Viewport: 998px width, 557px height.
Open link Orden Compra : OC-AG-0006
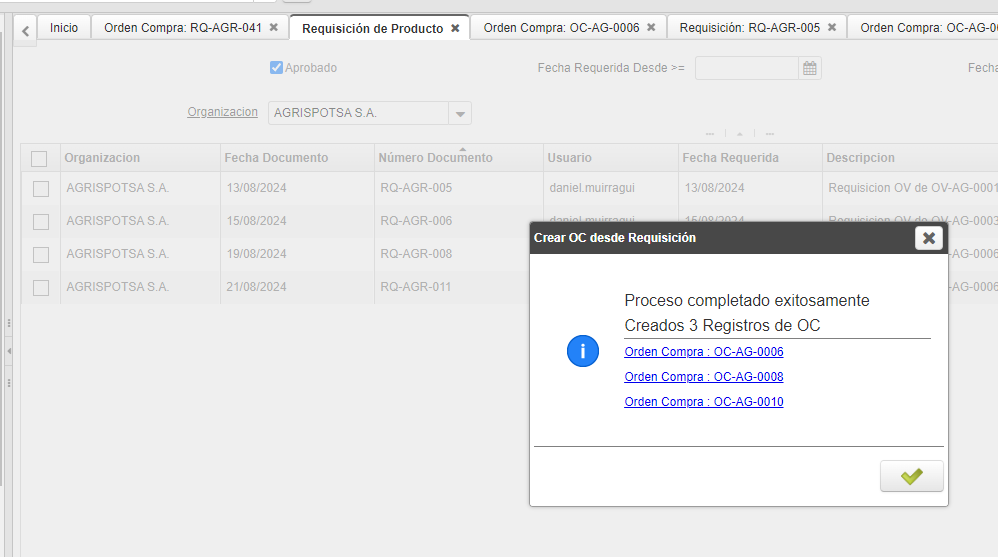coord(703,352)
